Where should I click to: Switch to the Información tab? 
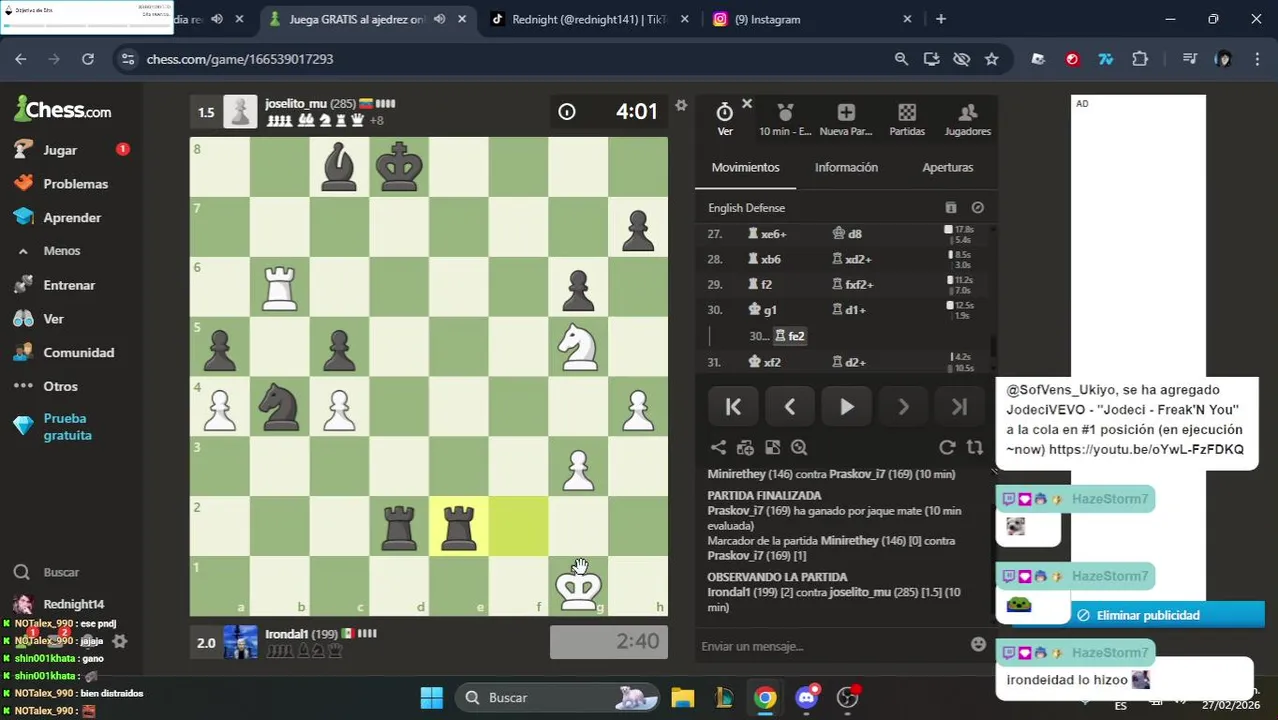pyautogui.click(x=846, y=168)
